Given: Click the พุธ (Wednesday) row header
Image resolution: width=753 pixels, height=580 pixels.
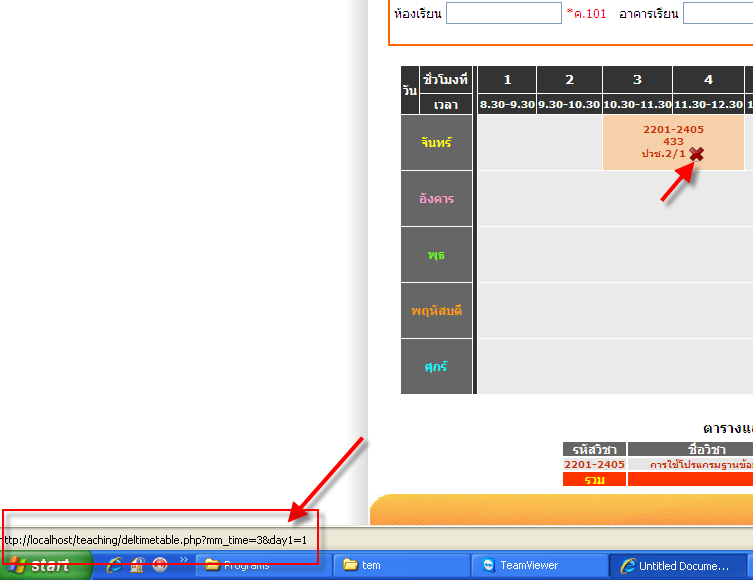Looking at the screenshot, I should [x=437, y=254].
